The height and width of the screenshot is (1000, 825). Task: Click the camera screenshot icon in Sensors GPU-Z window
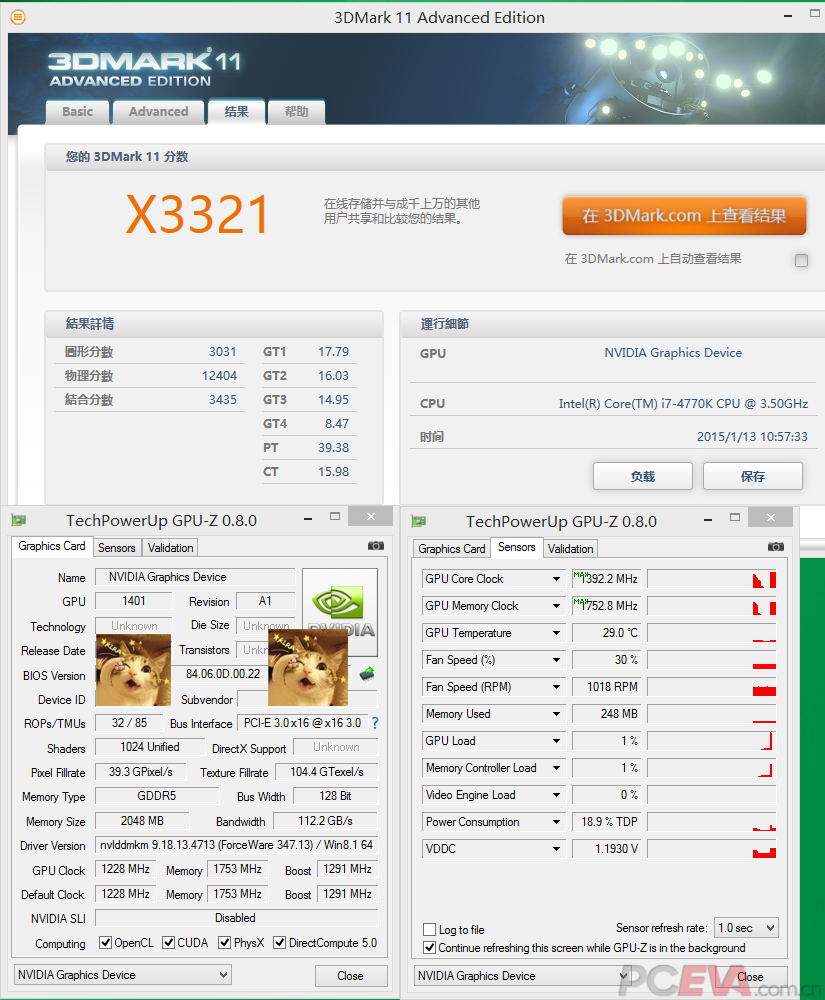776,547
